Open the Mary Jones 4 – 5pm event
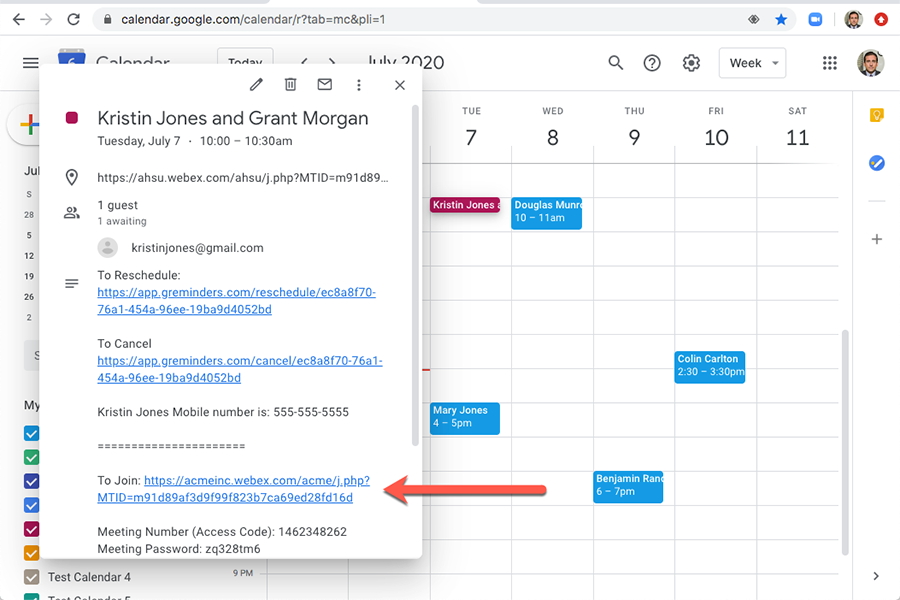Image resolution: width=900 pixels, height=600 pixels. click(x=465, y=418)
